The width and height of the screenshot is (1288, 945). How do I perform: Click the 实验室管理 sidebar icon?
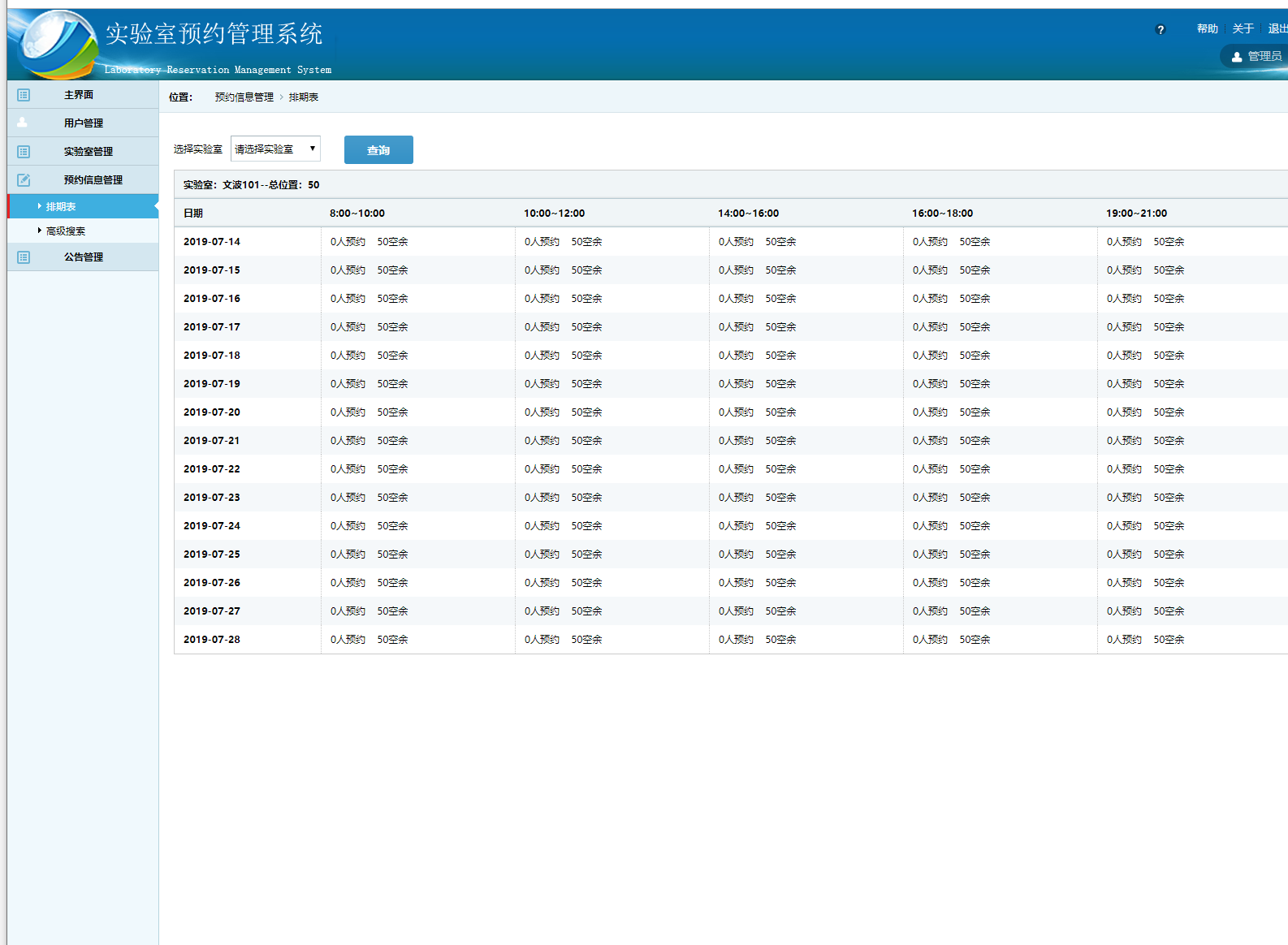click(x=24, y=152)
